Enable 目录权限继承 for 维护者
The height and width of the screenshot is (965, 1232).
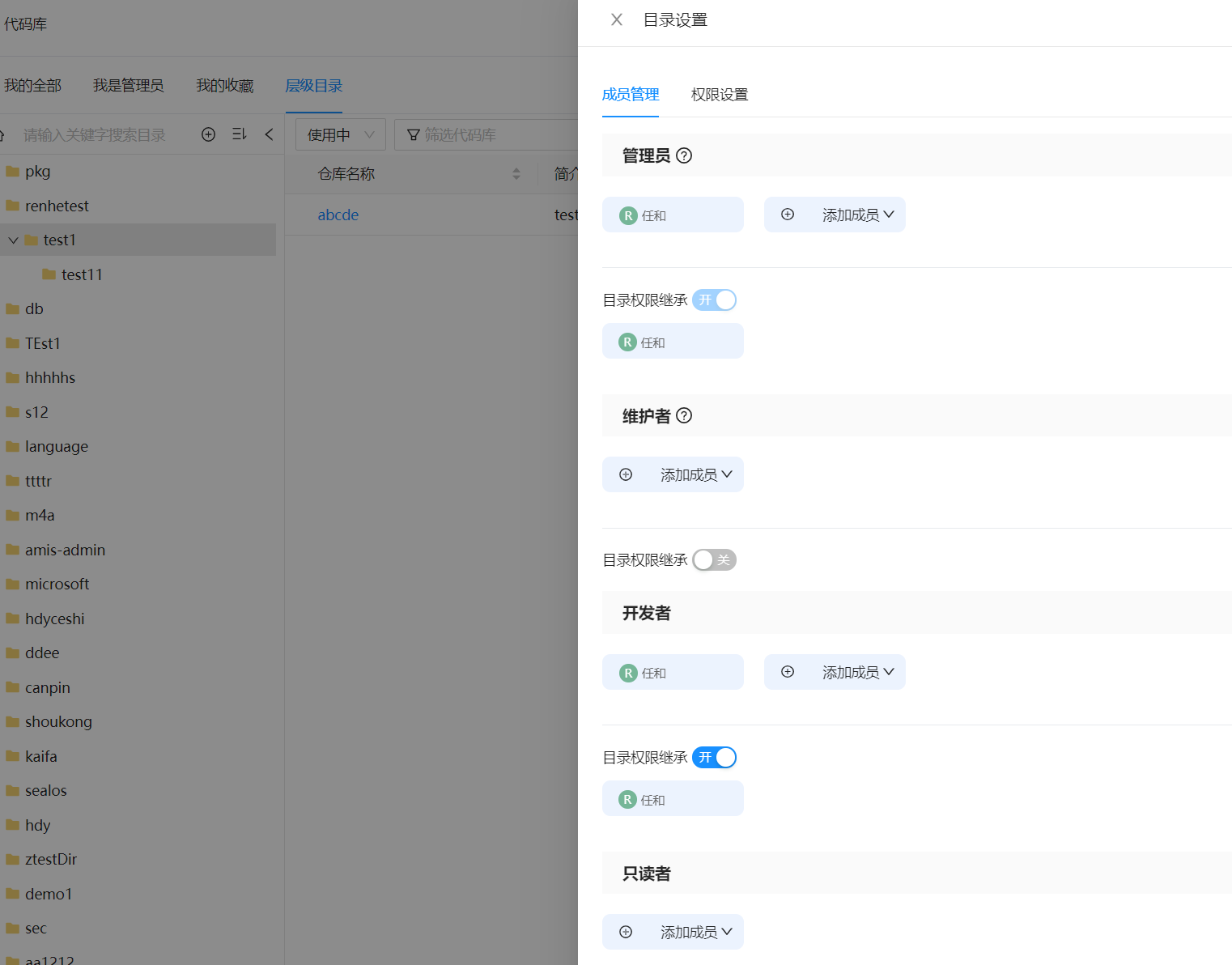coord(714,559)
